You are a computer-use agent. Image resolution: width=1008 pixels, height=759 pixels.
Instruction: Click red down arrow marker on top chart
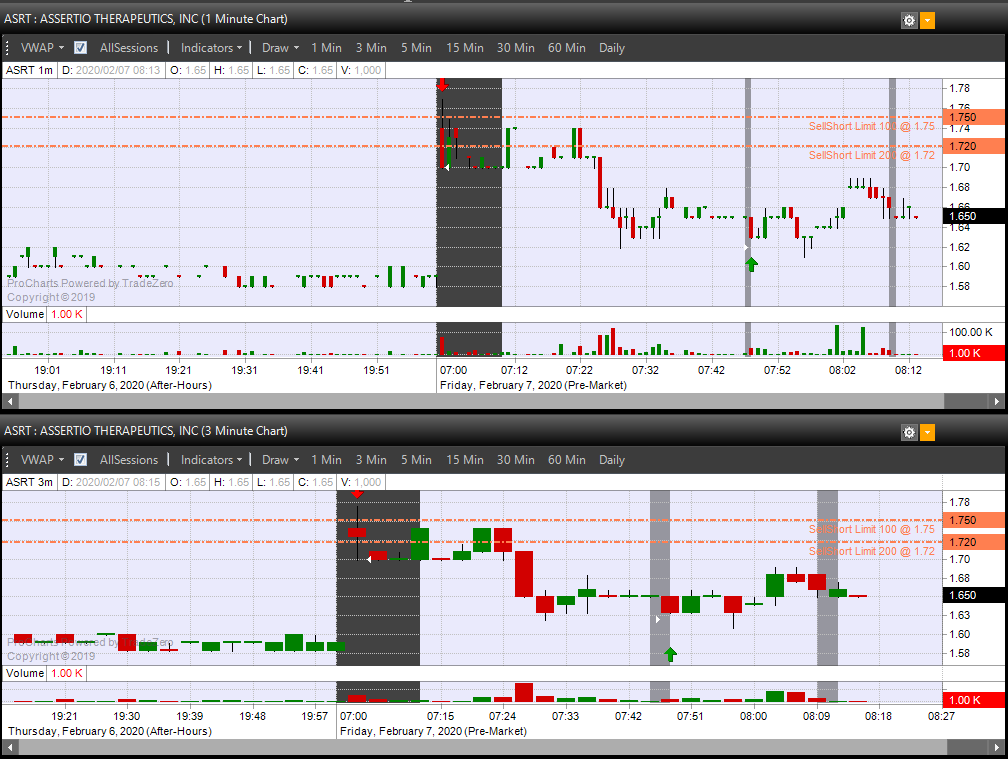point(442,85)
